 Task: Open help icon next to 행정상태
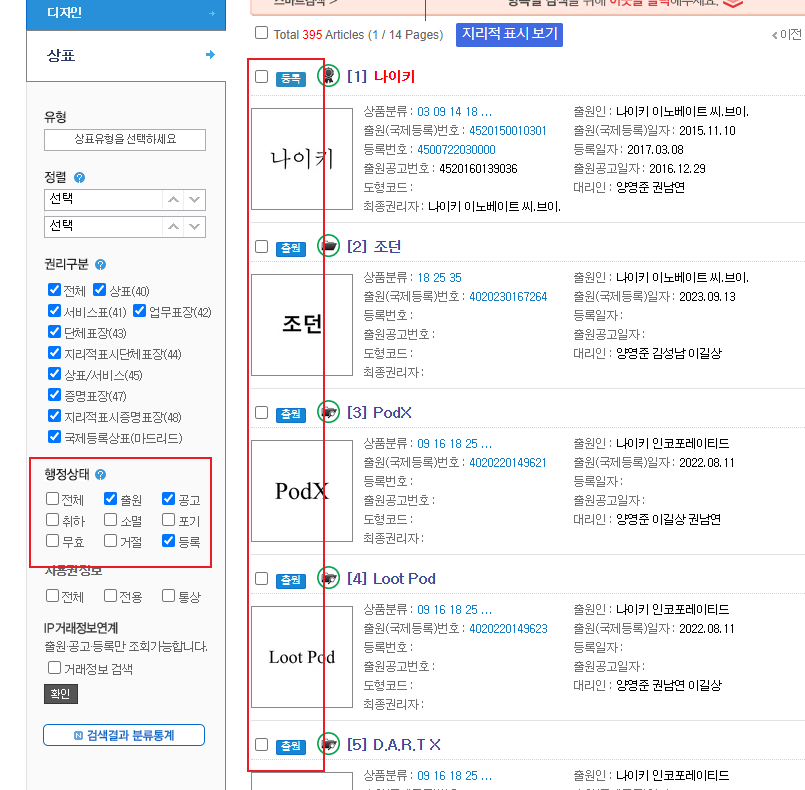[x=101, y=474]
